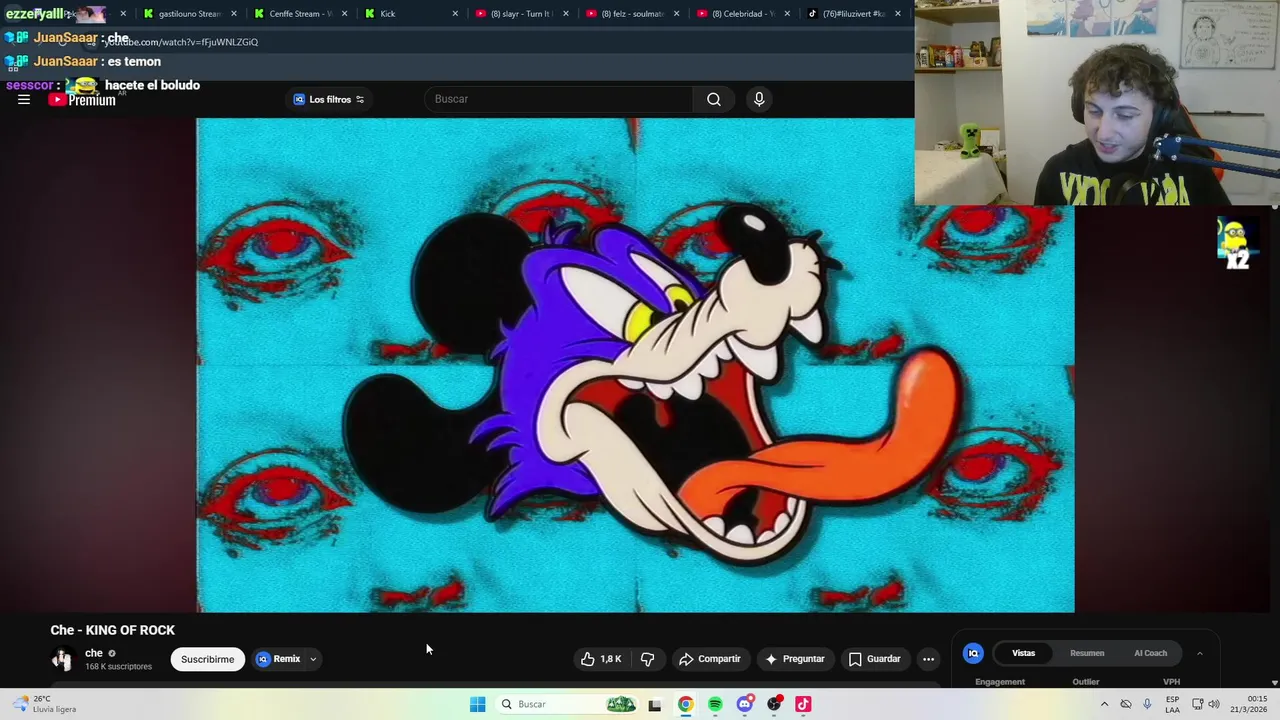Click the Windows taskbar Buscar search box
Image resolution: width=1280 pixels, height=720 pixels.
coord(566,704)
